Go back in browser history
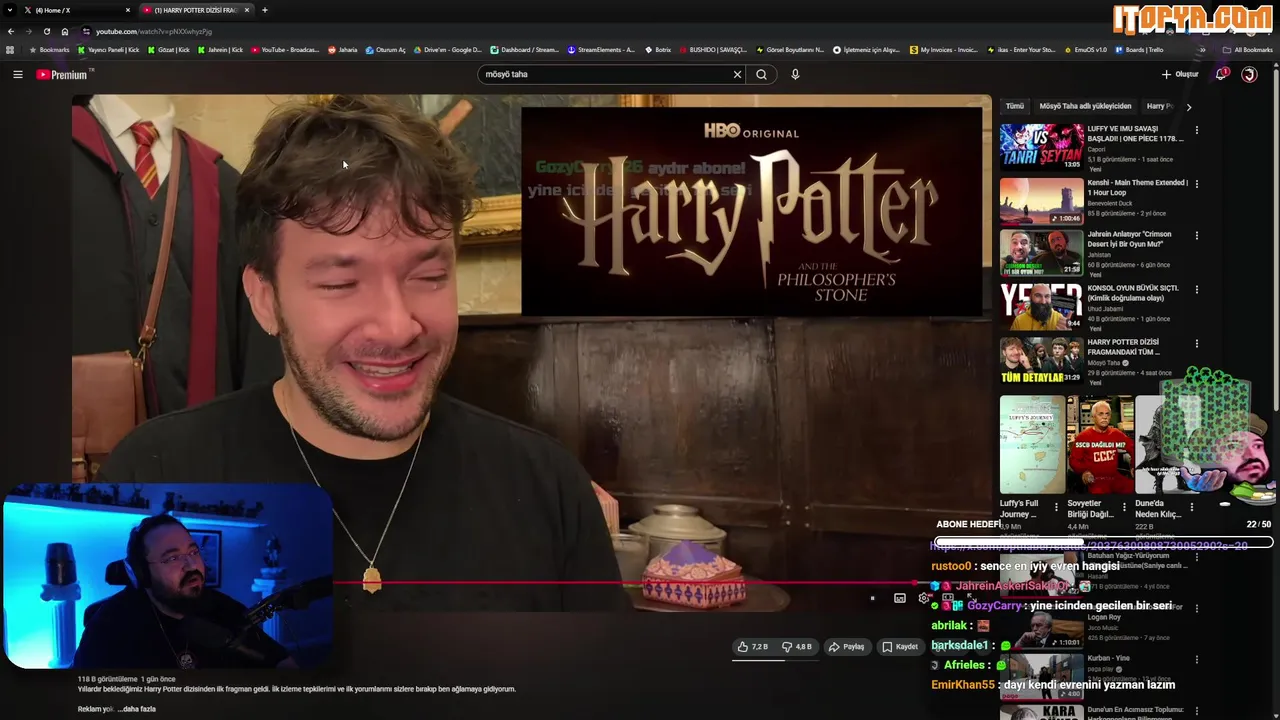The width and height of the screenshot is (1280, 720). (x=11, y=31)
